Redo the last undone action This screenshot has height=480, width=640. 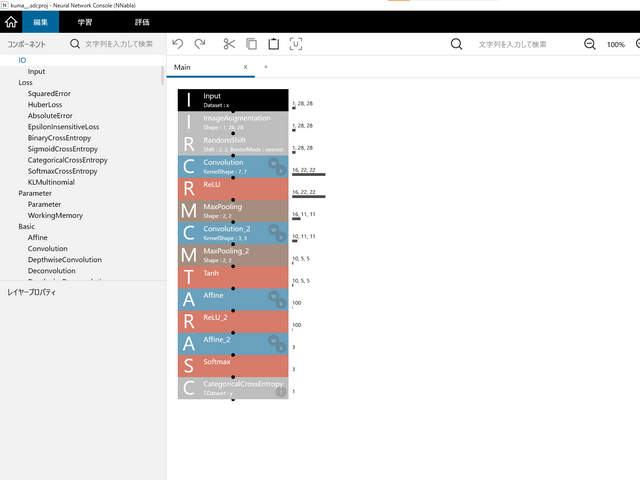click(x=200, y=44)
